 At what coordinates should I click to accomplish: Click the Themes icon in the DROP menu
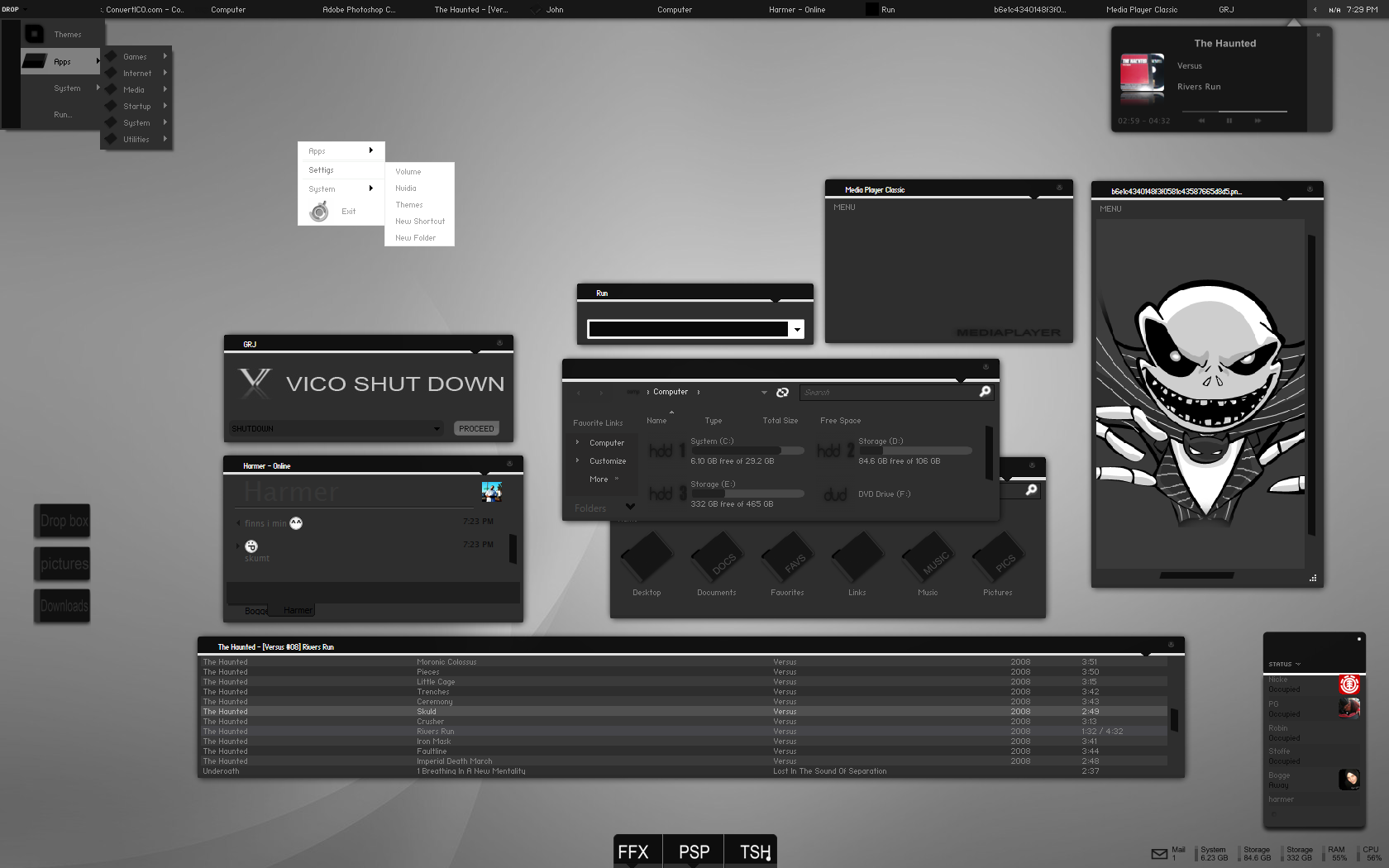click(x=35, y=34)
